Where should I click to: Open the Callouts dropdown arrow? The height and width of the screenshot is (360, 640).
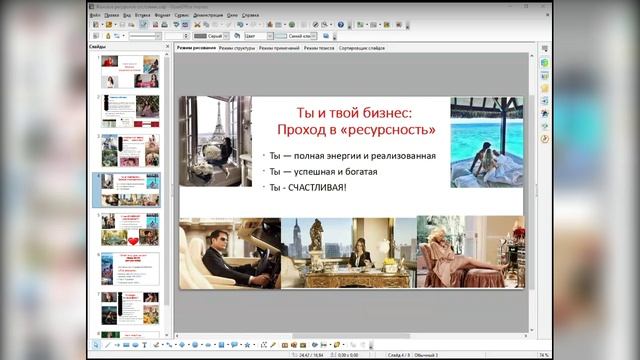(240, 345)
